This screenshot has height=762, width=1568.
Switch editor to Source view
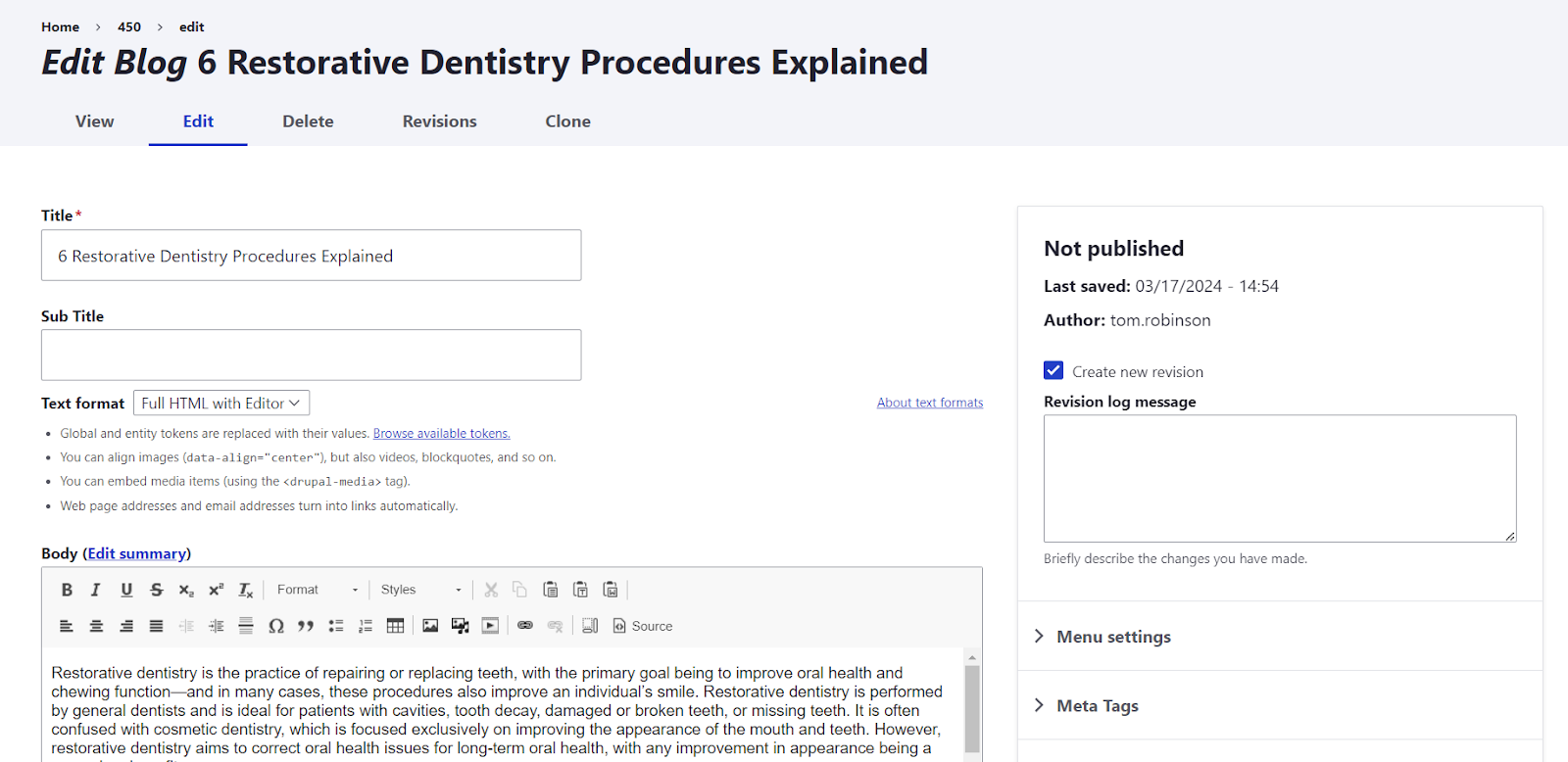point(643,626)
